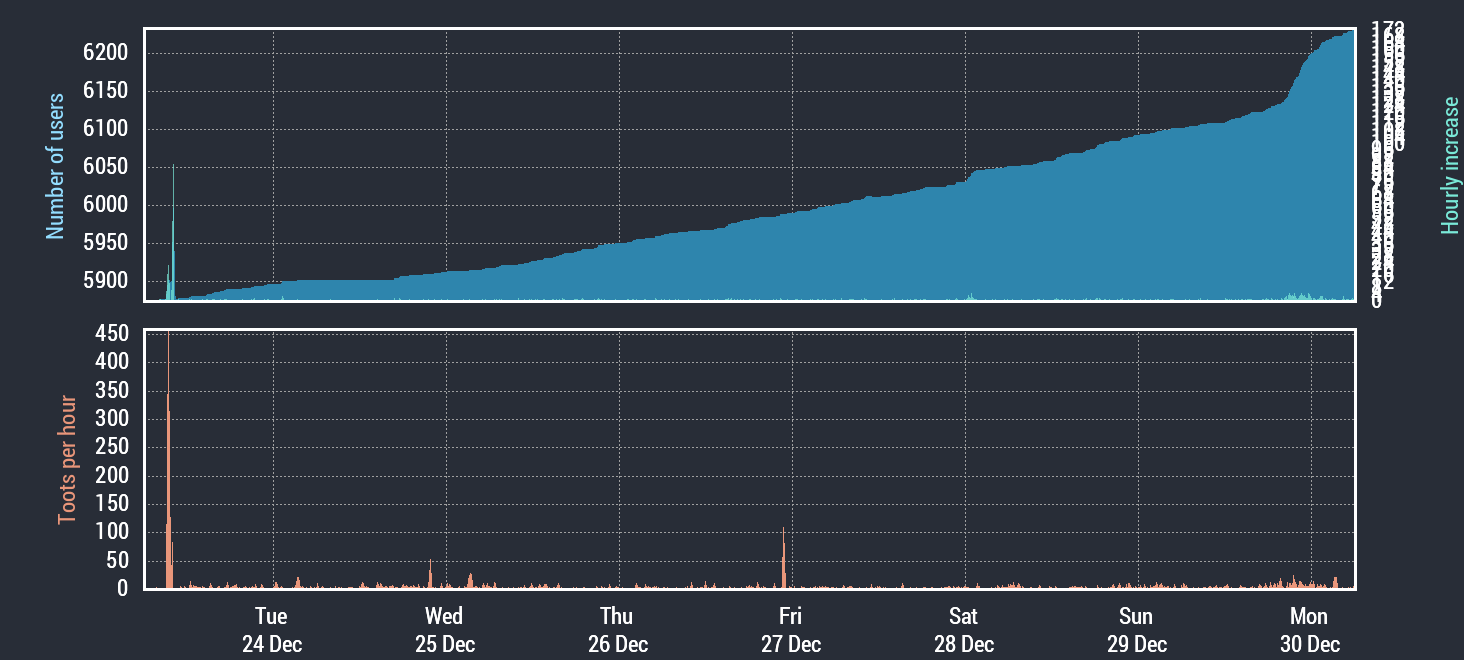Click the 6200 users tick label
1464x660 pixels.
tap(106, 53)
